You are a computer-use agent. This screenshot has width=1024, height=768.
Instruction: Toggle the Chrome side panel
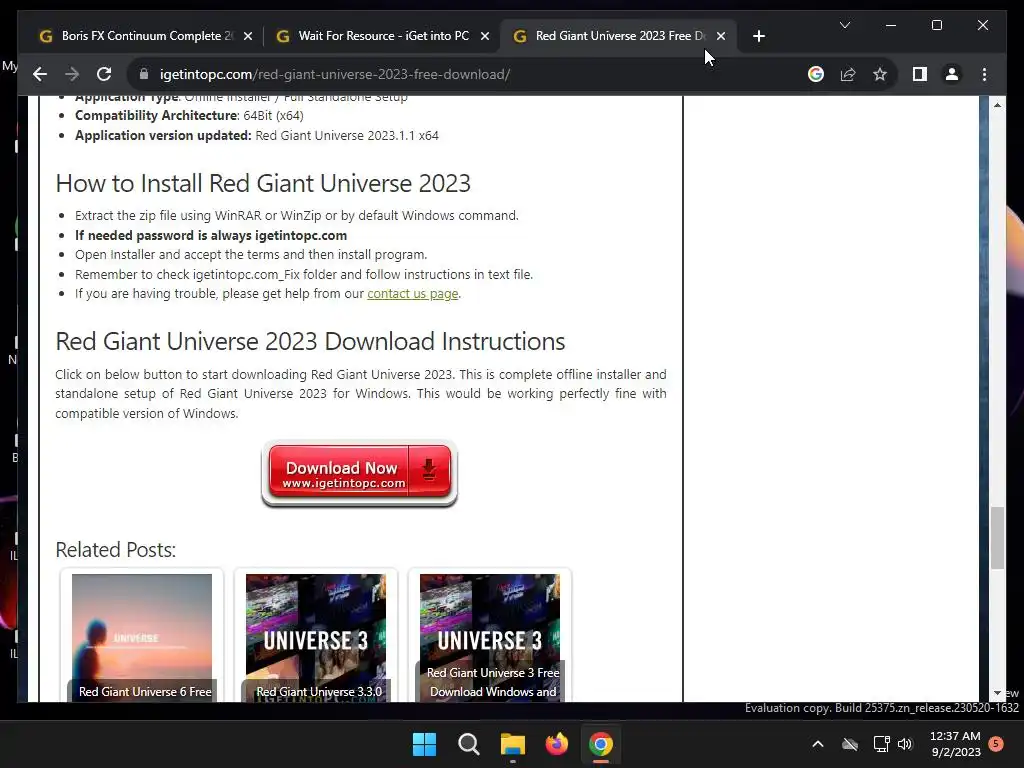(920, 74)
